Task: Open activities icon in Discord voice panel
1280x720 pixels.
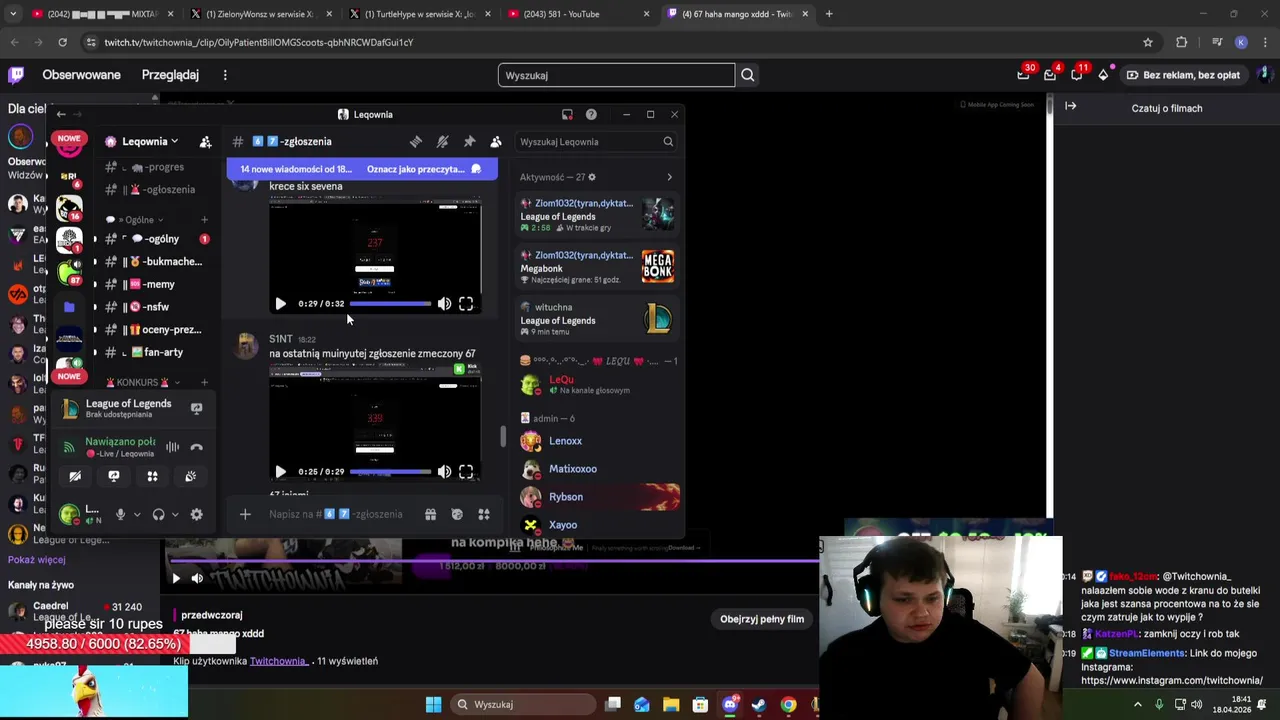Action: pos(152,477)
